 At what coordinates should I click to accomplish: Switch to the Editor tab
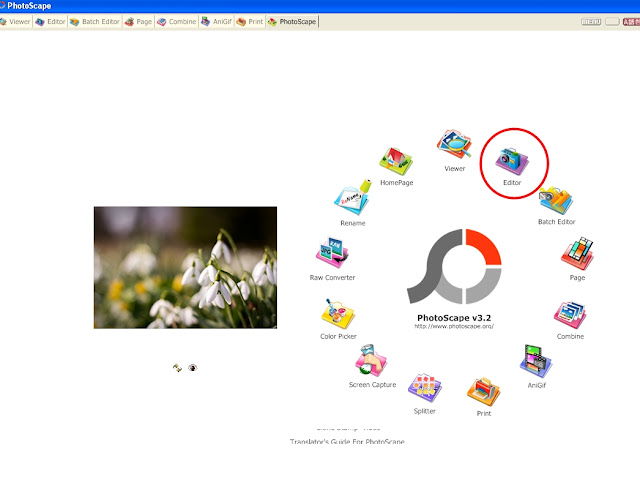pos(50,22)
